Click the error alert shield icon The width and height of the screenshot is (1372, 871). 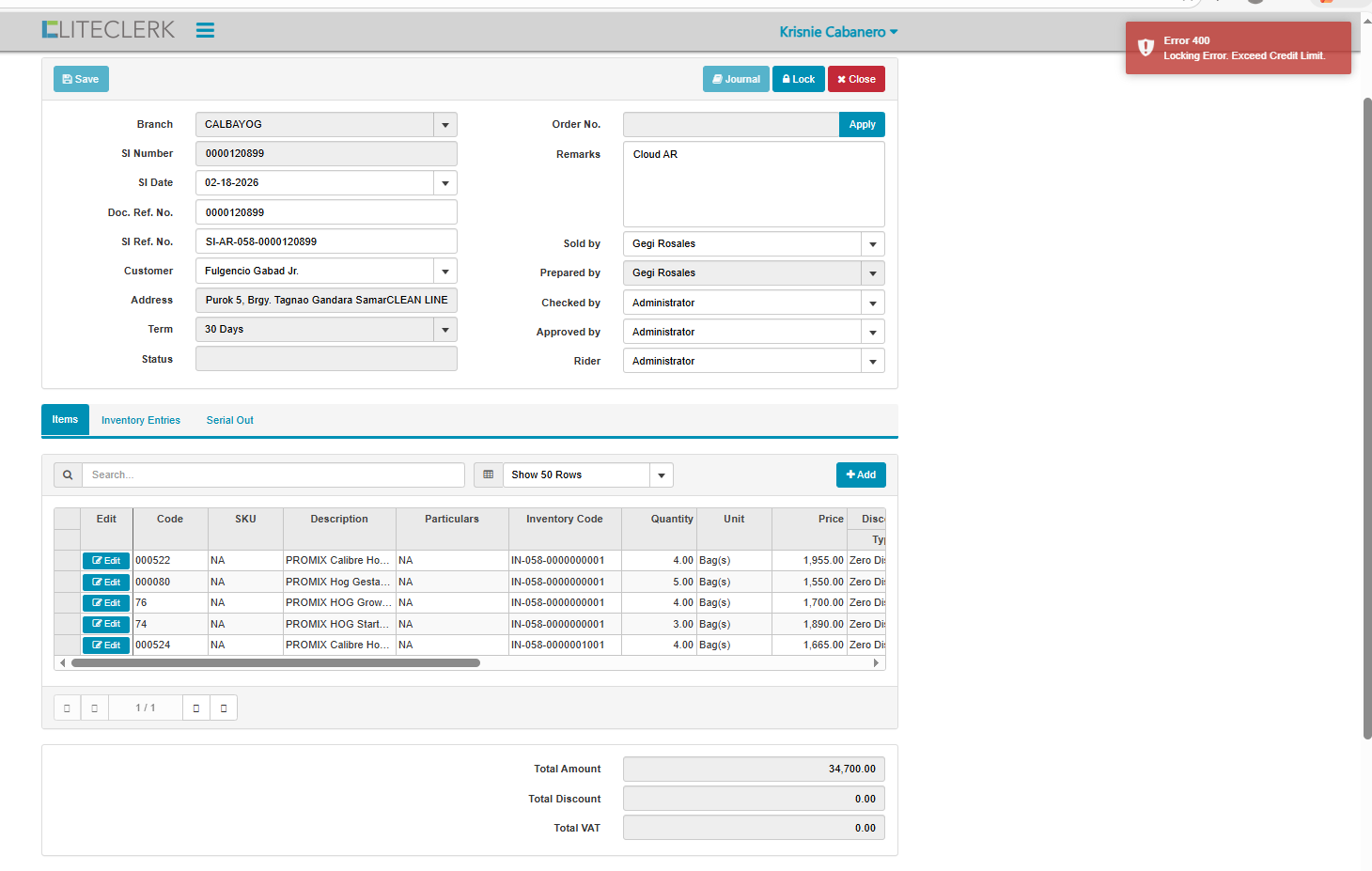[1146, 48]
